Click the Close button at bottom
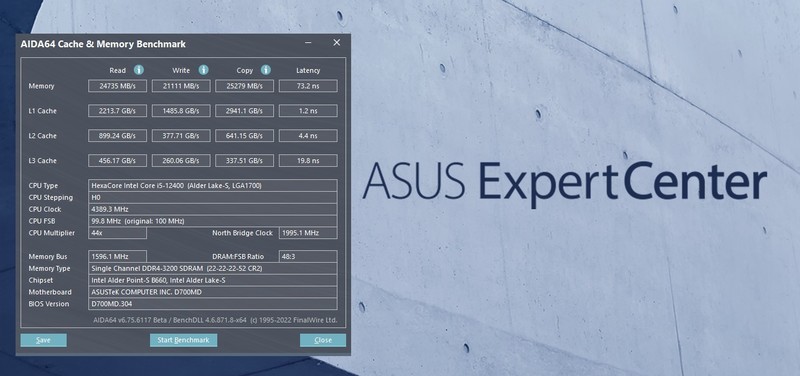The height and width of the screenshot is (376, 800). tap(323, 340)
